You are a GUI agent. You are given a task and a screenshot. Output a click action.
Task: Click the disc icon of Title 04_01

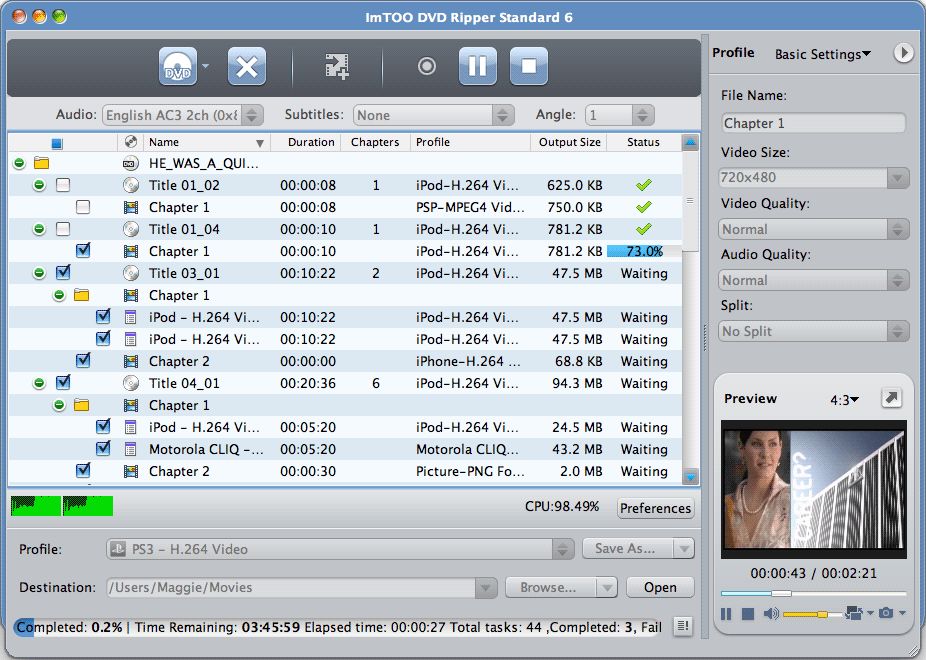click(131, 383)
